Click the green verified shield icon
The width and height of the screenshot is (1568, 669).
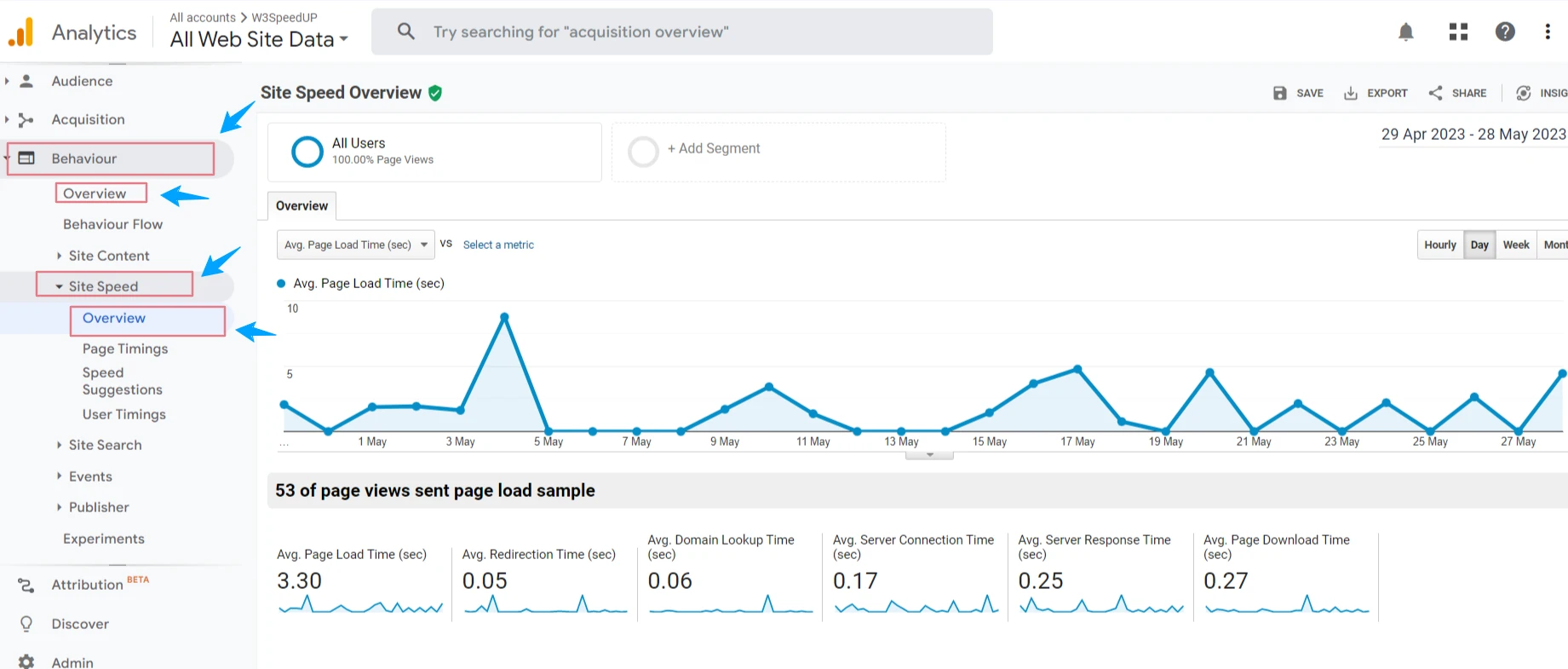[435, 93]
